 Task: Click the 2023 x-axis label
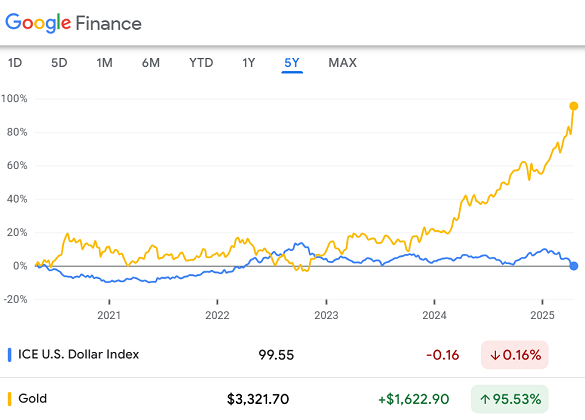(326, 315)
